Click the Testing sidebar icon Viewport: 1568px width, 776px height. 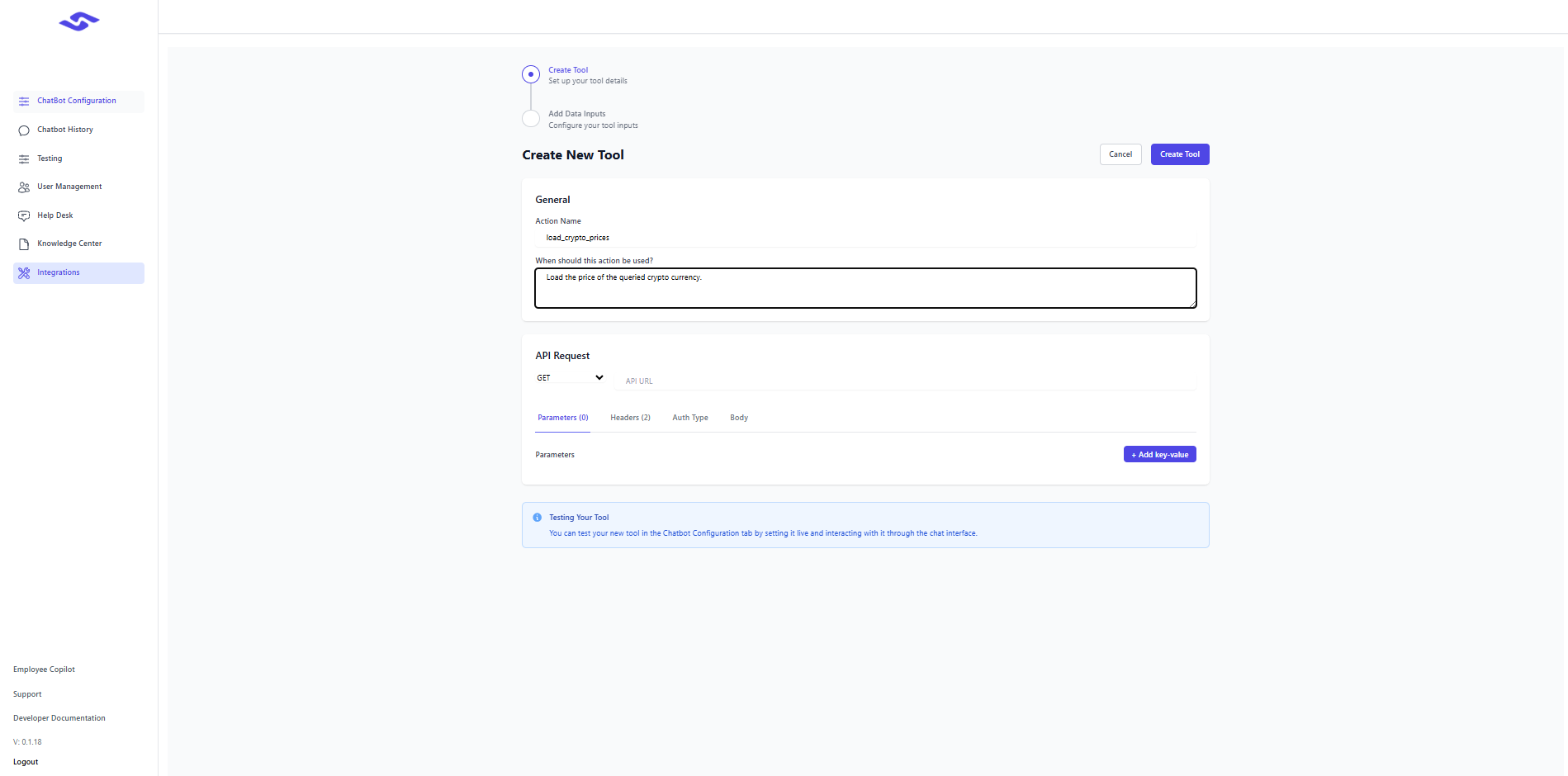click(24, 159)
